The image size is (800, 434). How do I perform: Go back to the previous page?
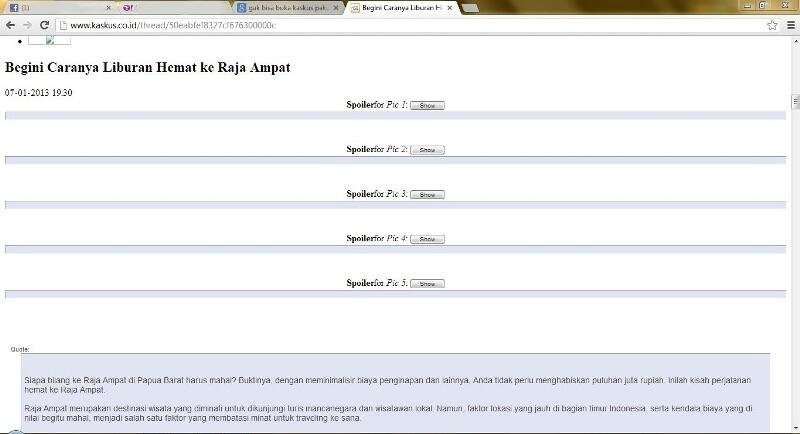[x=10, y=25]
